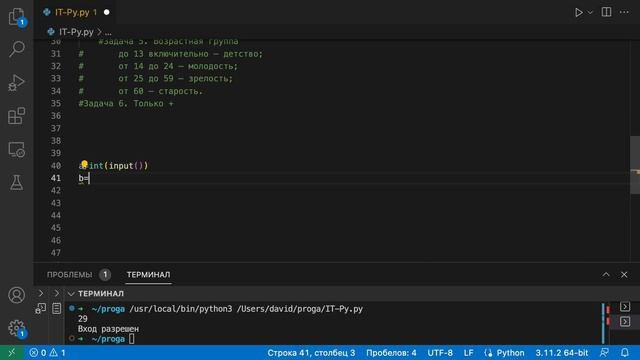Open the Manage gear menu
This screenshot has height=360, width=640.
(x=16, y=328)
